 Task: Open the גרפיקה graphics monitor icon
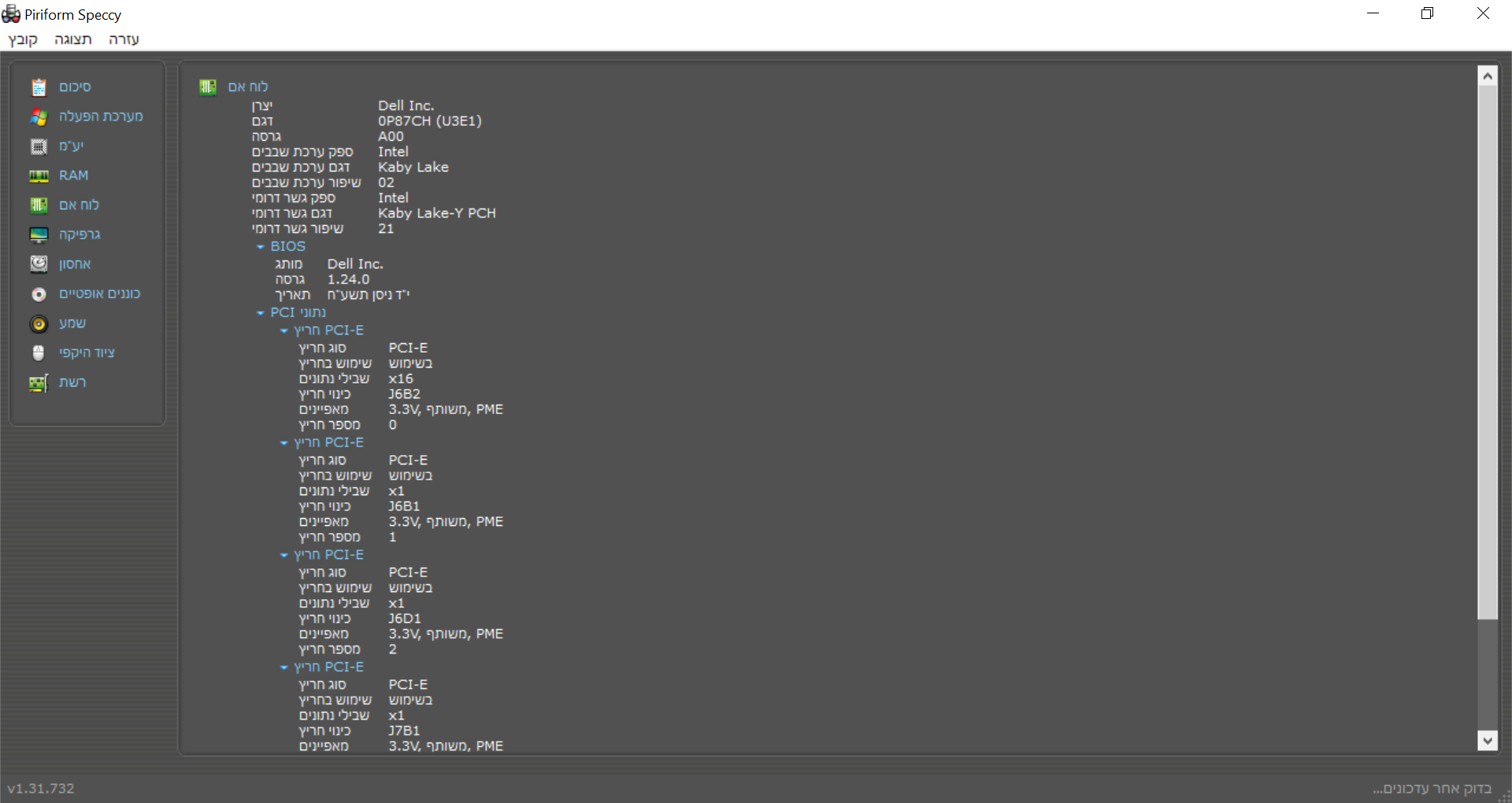39,235
